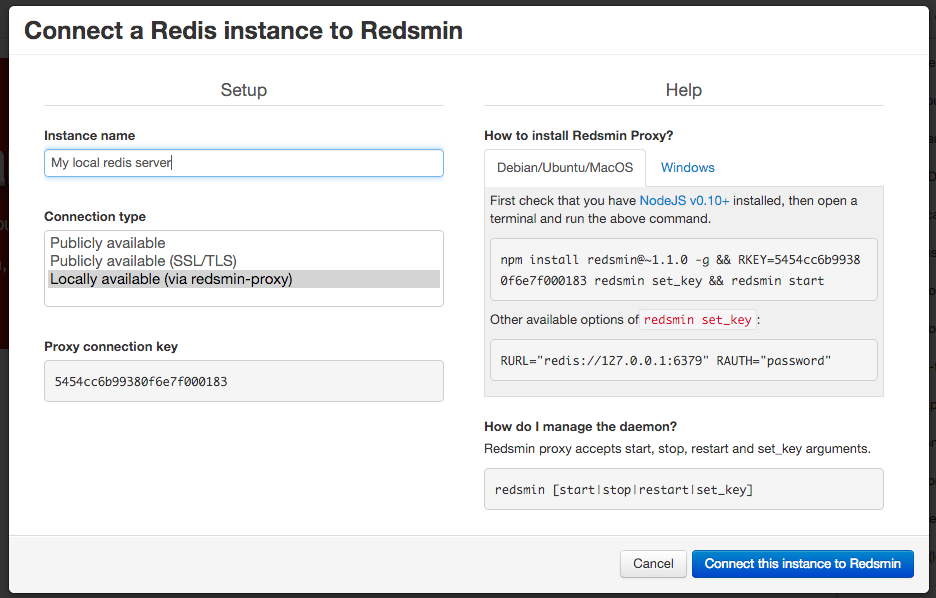Select Locally available (via redsmin-proxy)

coord(244,279)
